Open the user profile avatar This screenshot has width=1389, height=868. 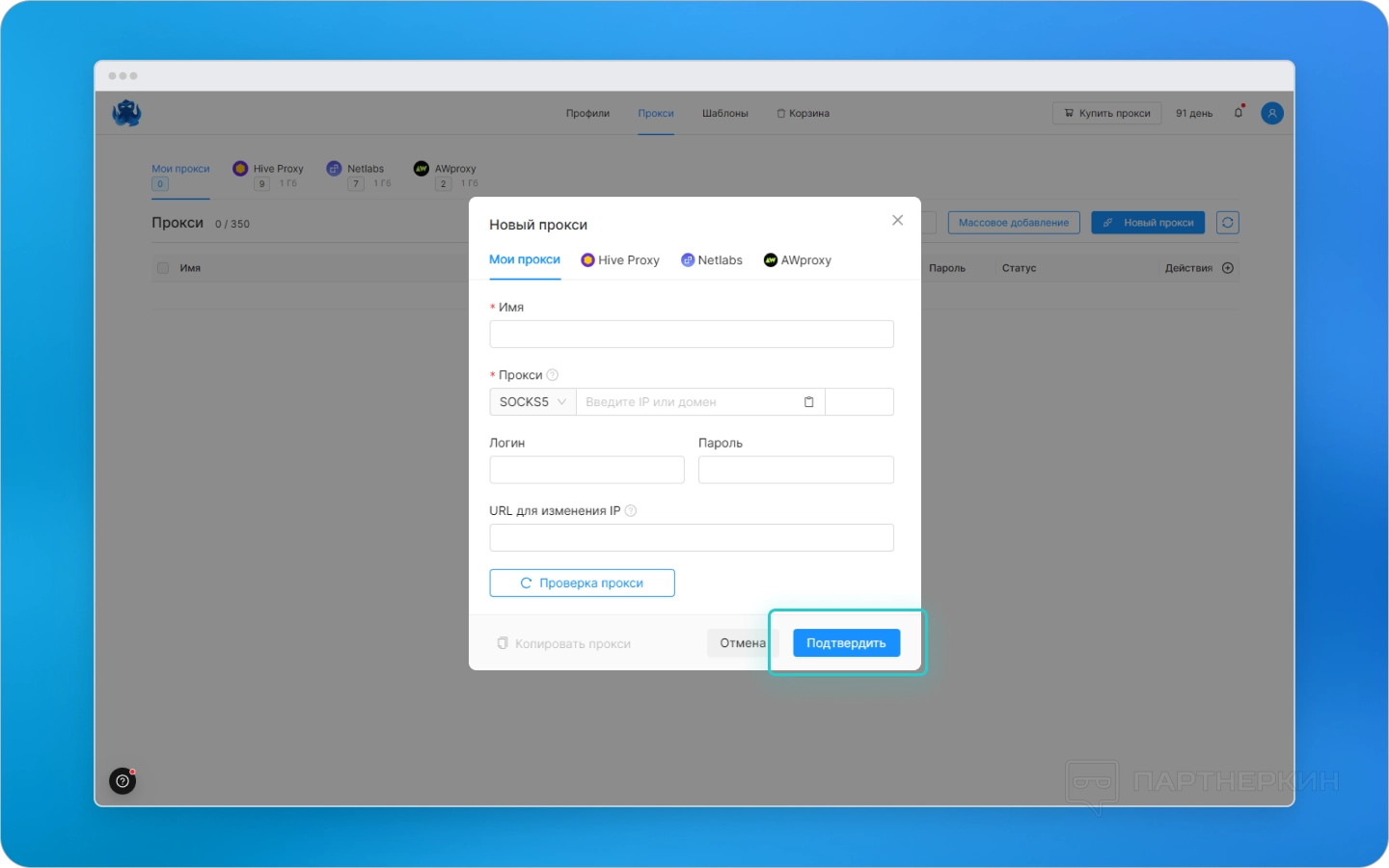tap(1272, 113)
